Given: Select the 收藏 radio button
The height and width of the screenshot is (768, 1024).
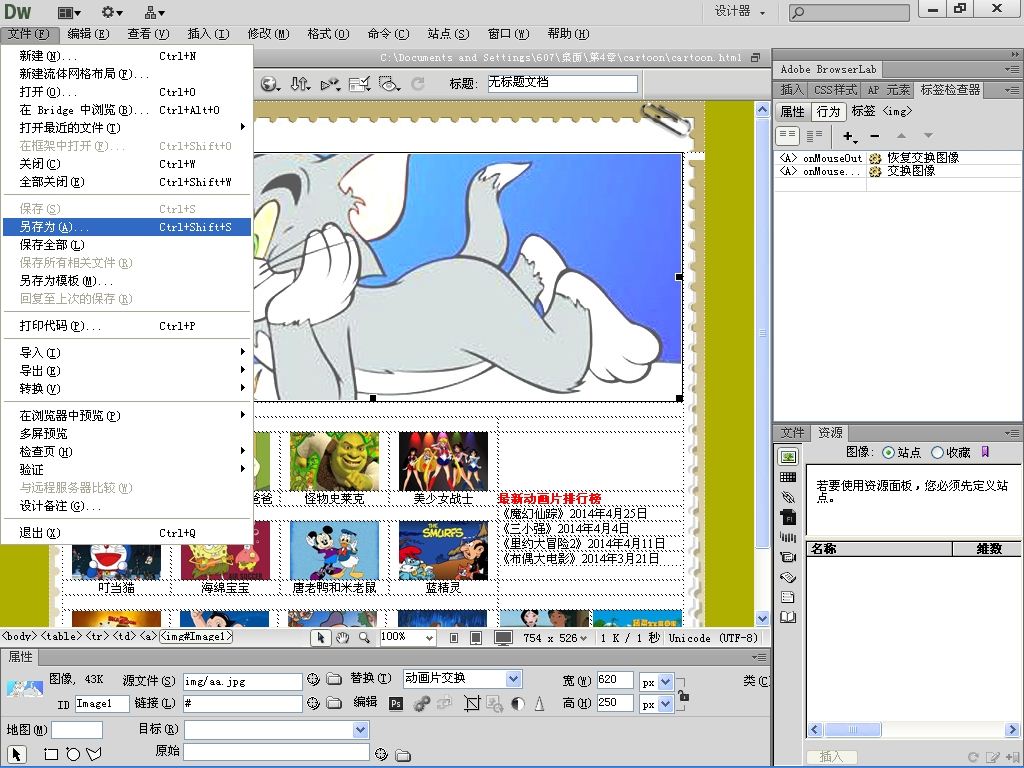Looking at the screenshot, I should tap(937, 452).
